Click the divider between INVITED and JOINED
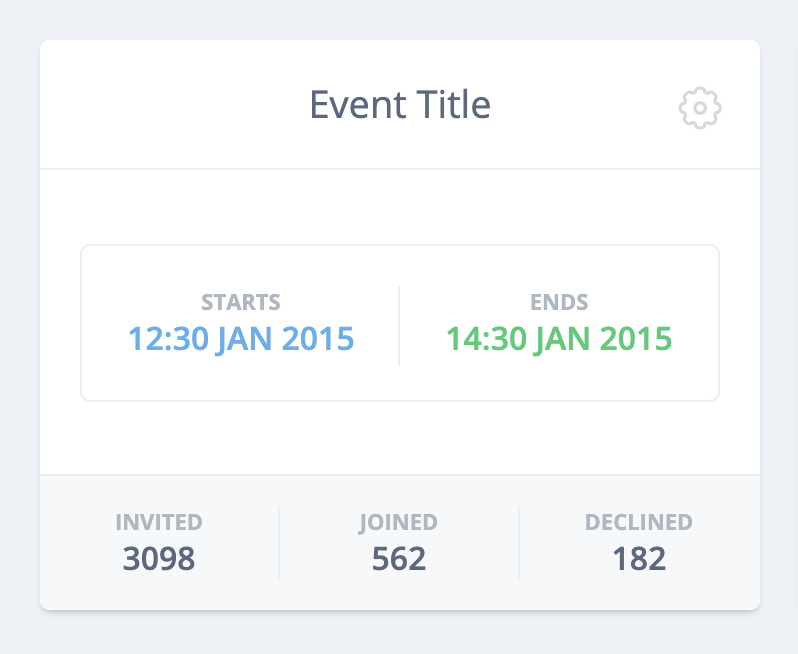 279,543
